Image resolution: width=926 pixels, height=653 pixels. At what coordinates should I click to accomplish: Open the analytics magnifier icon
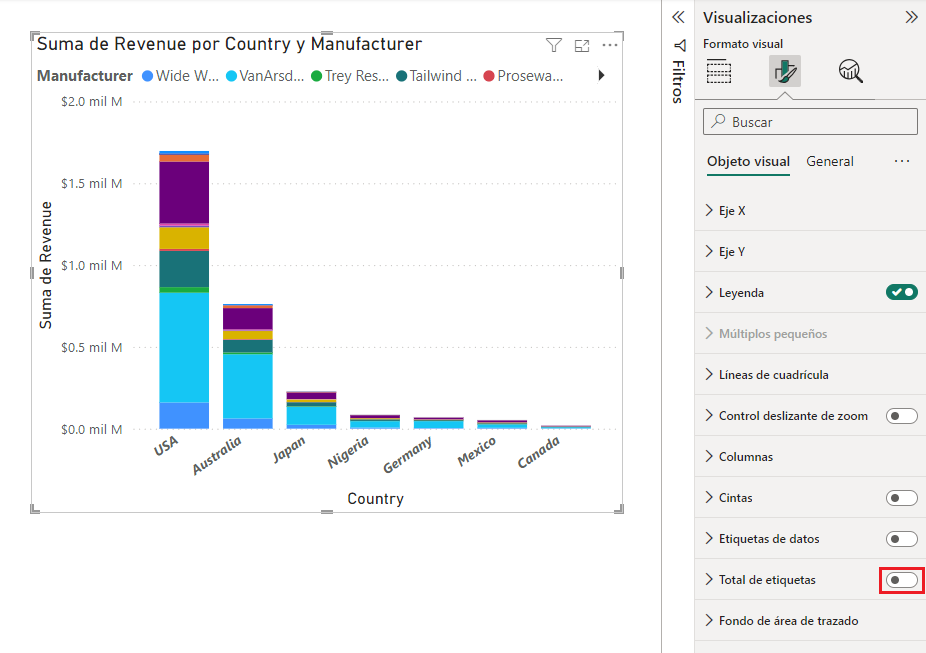coord(850,71)
